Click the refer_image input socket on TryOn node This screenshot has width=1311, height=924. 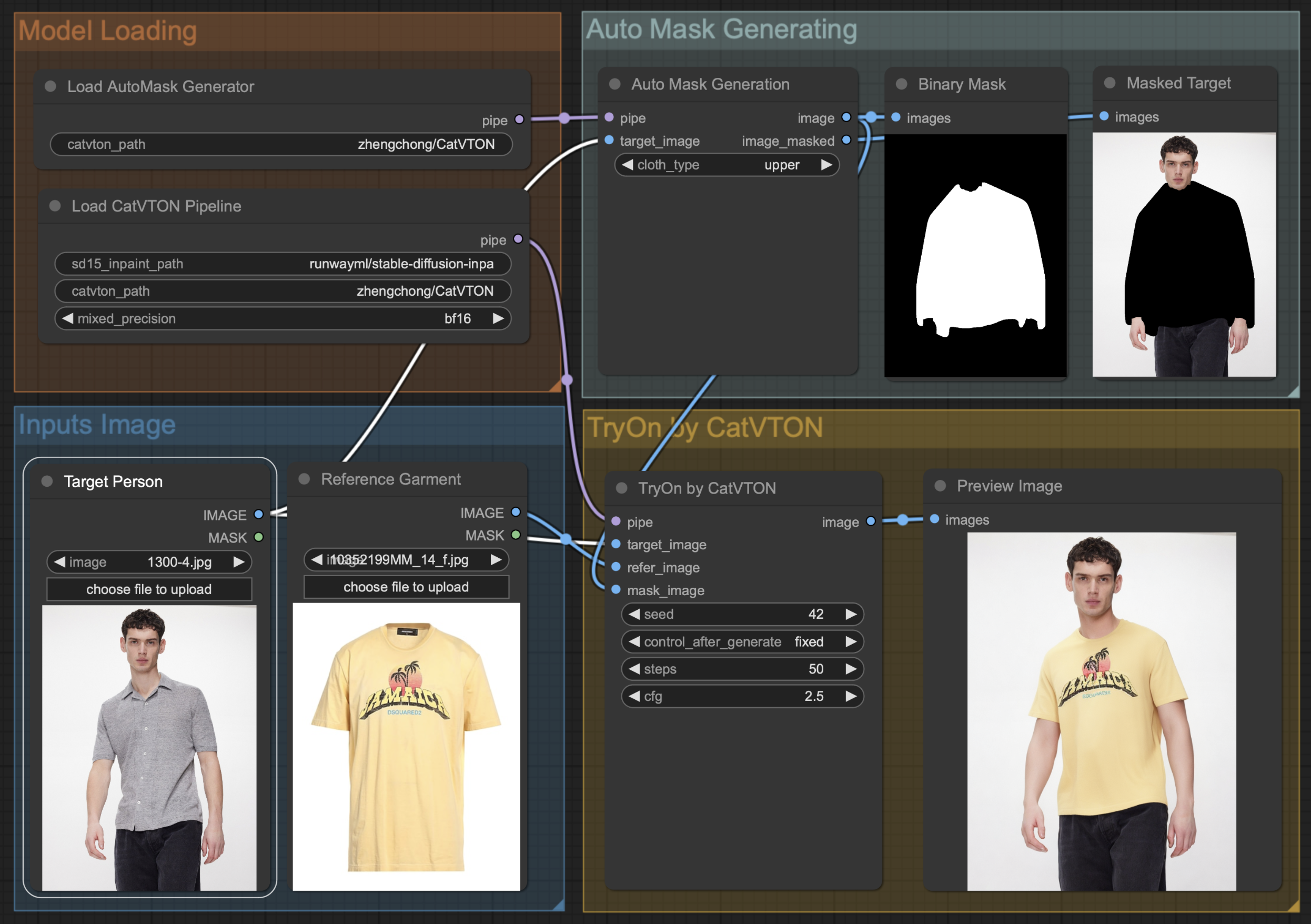click(616, 567)
